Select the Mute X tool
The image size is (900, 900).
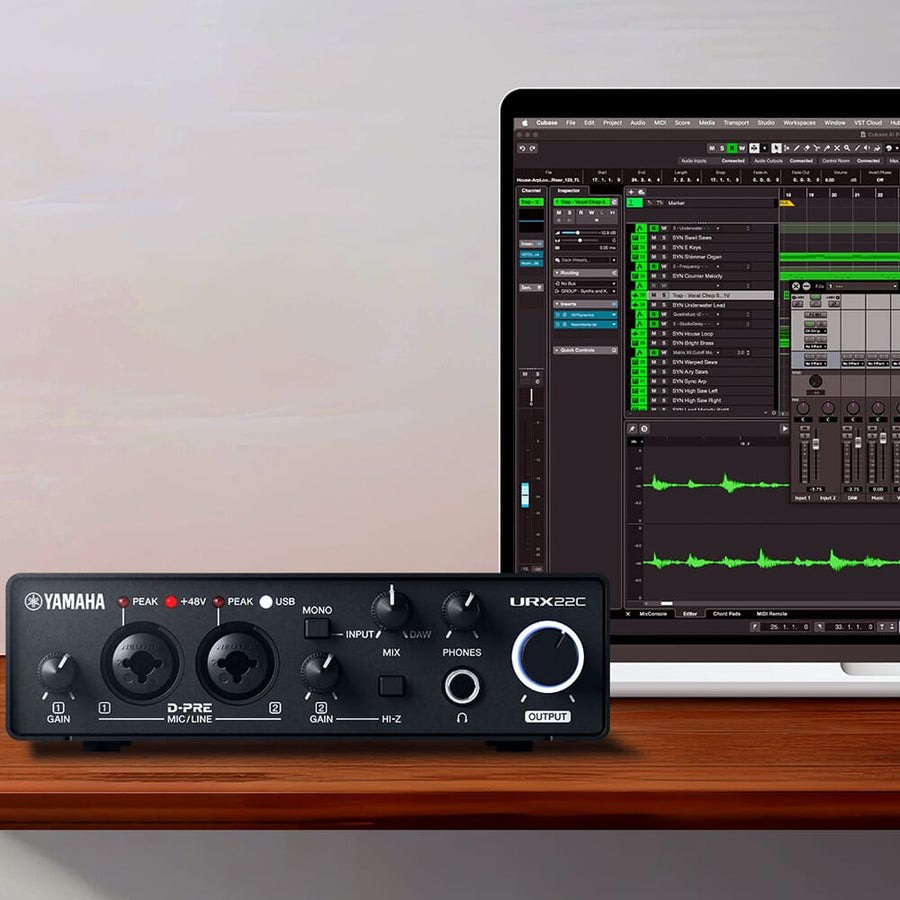point(837,148)
